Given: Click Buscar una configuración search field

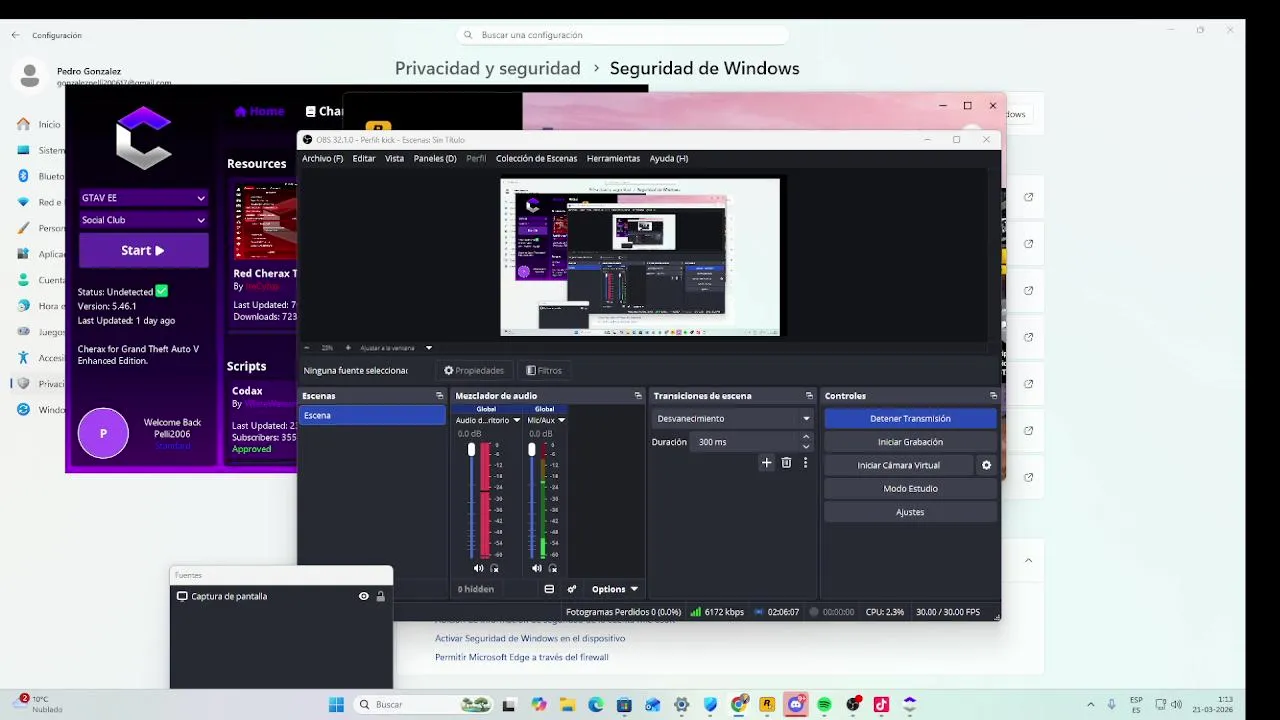Looking at the screenshot, I should pyautogui.click(x=623, y=35).
